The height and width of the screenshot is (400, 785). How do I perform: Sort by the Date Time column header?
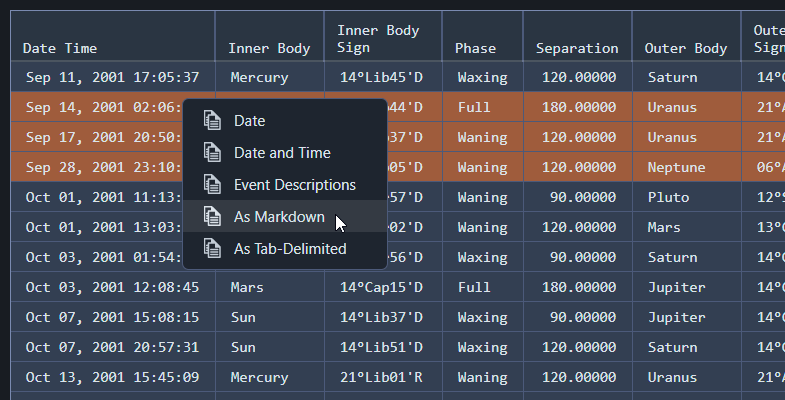[x=113, y=36]
